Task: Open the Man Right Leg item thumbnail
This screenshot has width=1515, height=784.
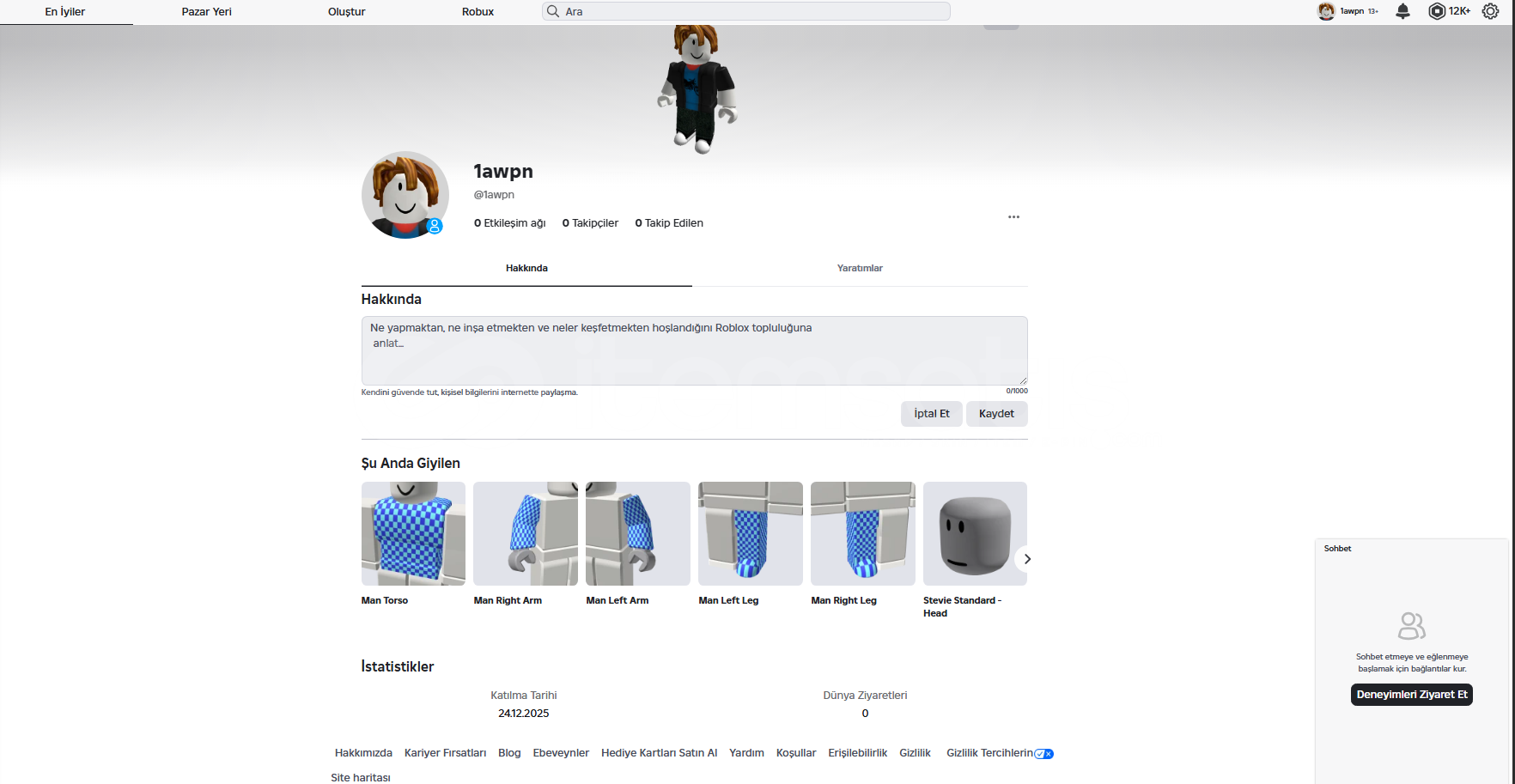Action: coord(863,533)
